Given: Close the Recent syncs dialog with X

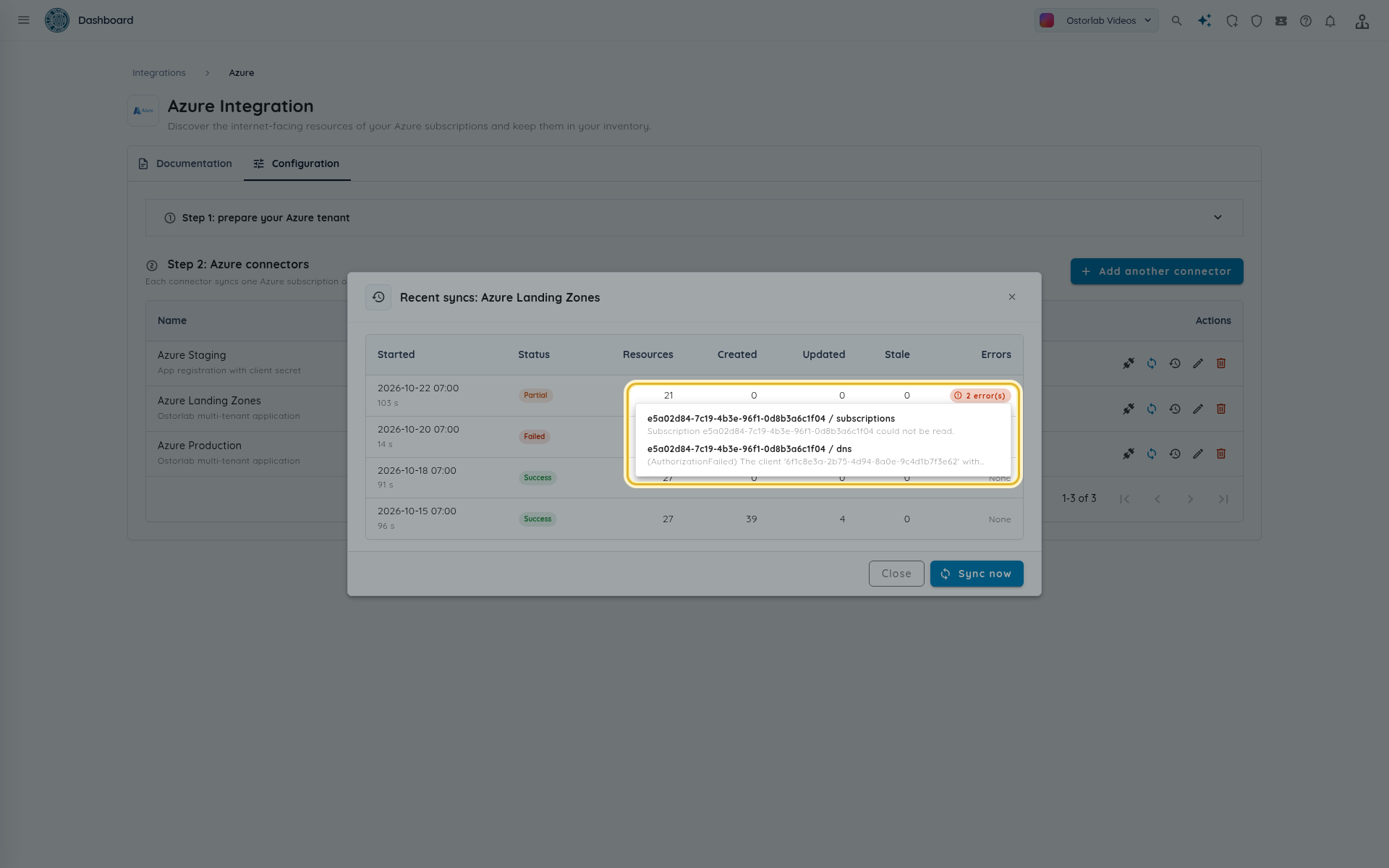Looking at the screenshot, I should (1012, 297).
